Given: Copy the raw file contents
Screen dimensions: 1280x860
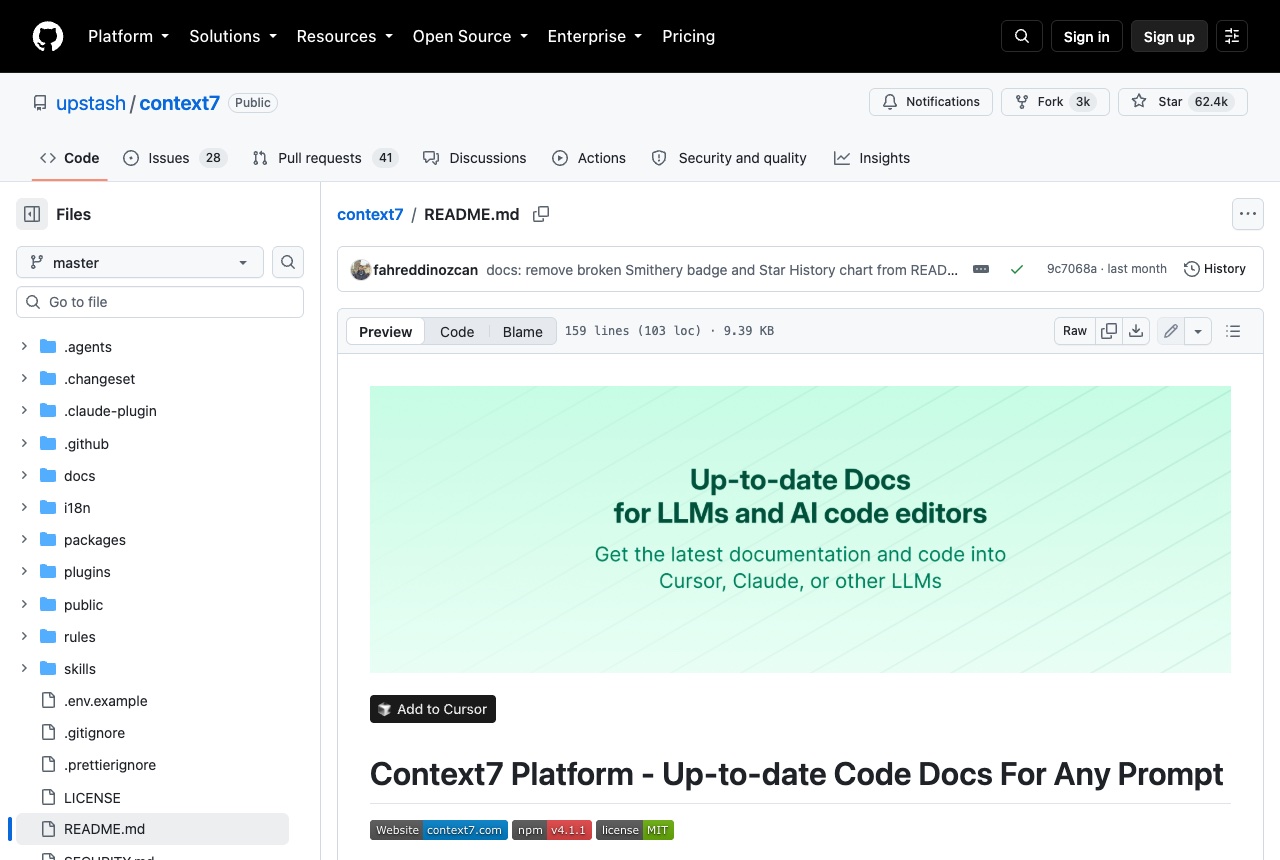Looking at the screenshot, I should point(1109,331).
